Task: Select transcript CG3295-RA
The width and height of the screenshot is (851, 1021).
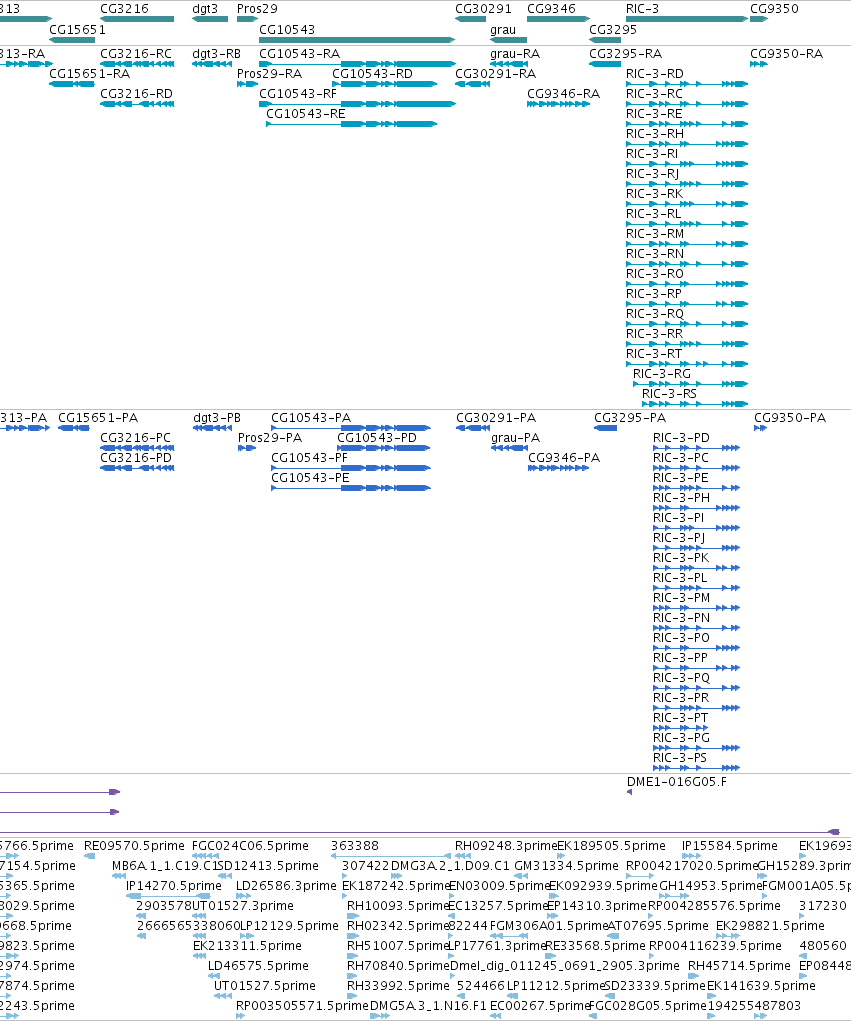Action: pyautogui.click(x=626, y=53)
